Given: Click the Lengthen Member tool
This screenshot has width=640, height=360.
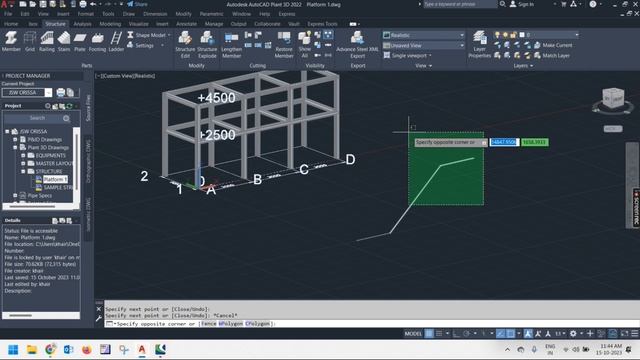Looking at the screenshot, I should click(231, 45).
